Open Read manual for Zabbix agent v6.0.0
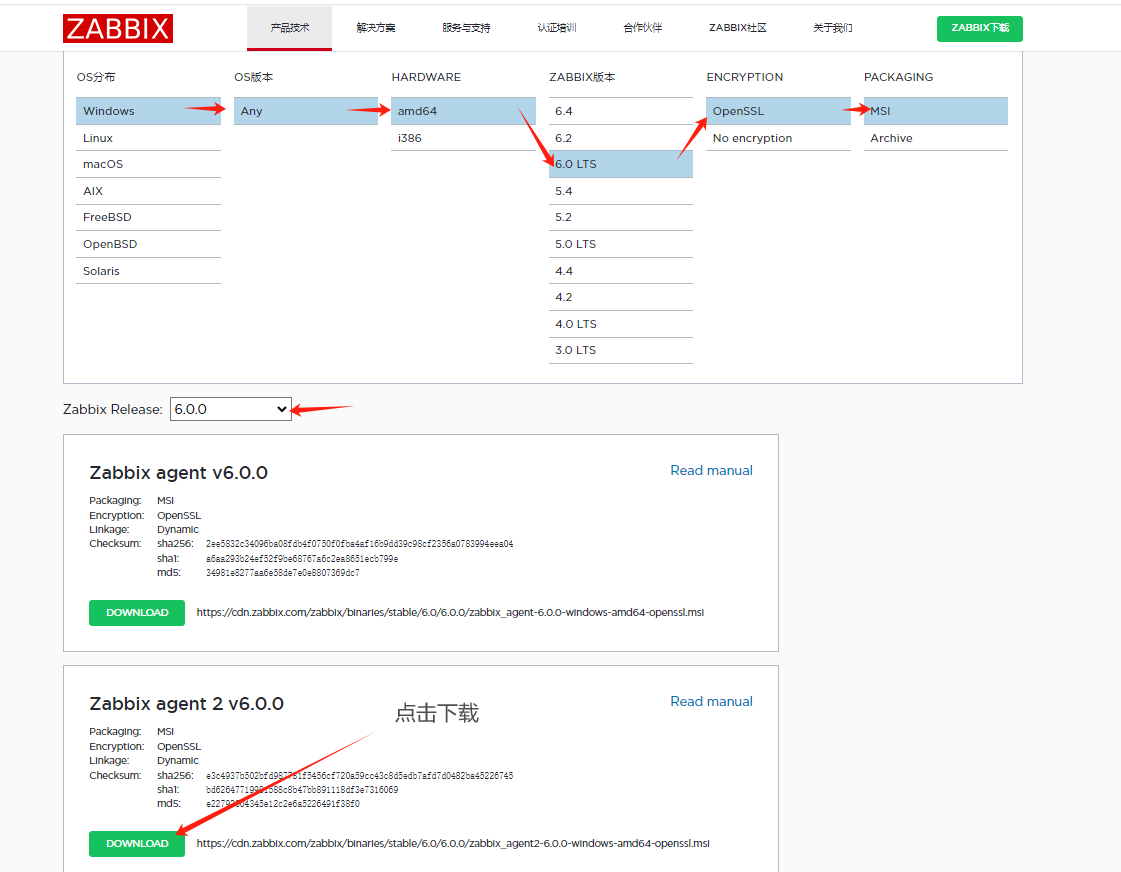Image resolution: width=1121 pixels, height=872 pixels. click(x=711, y=470)
